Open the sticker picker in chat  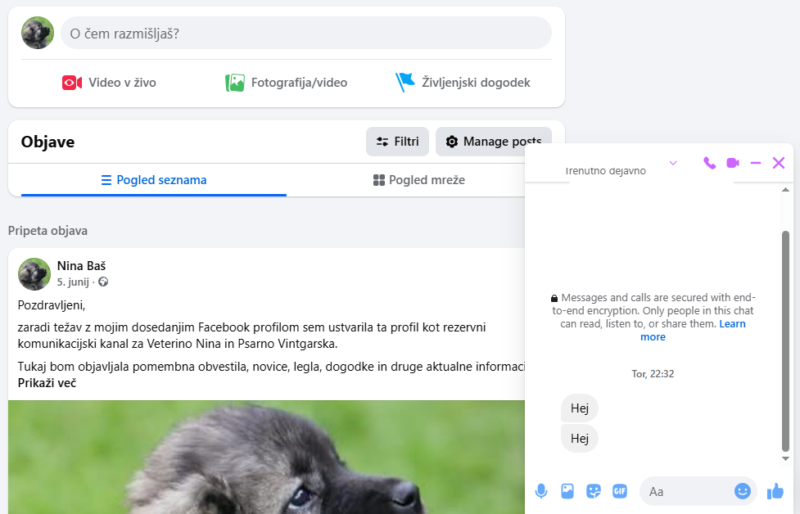[593, 491]
